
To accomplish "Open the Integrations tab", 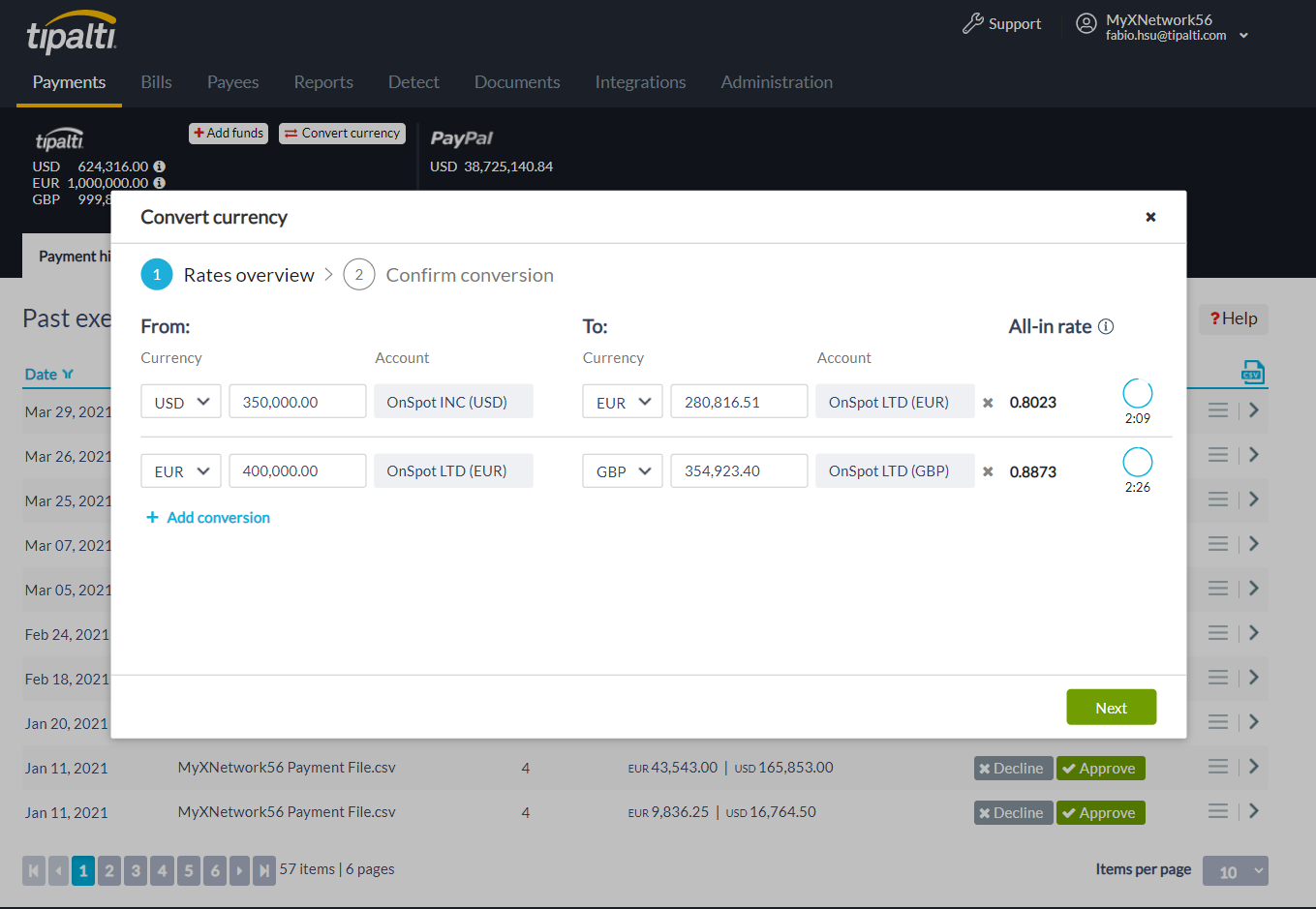I will (640, 82).
